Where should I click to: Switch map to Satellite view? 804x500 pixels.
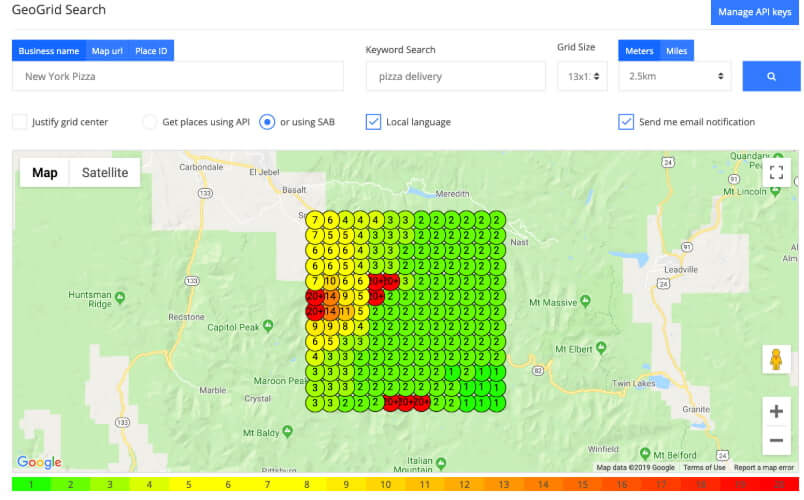[x=105, y=172]
